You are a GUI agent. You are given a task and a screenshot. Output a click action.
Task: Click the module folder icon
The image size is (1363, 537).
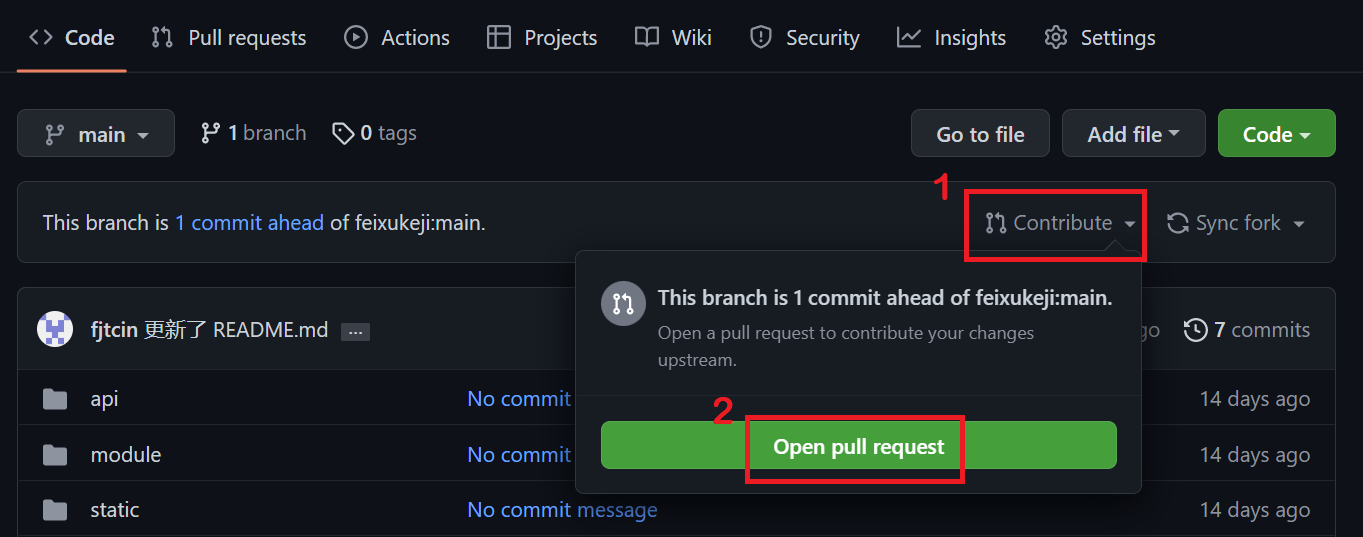coord(55,455)
